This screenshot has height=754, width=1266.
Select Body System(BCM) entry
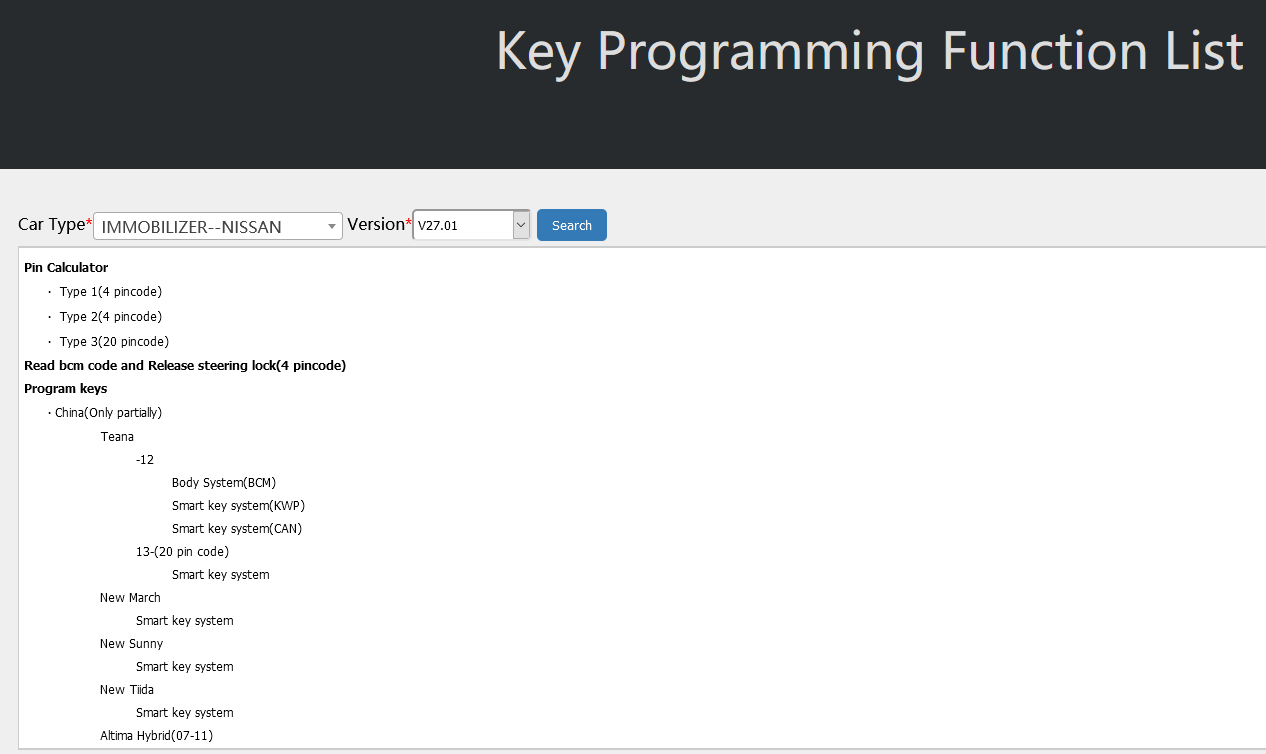tap(224, 482)
